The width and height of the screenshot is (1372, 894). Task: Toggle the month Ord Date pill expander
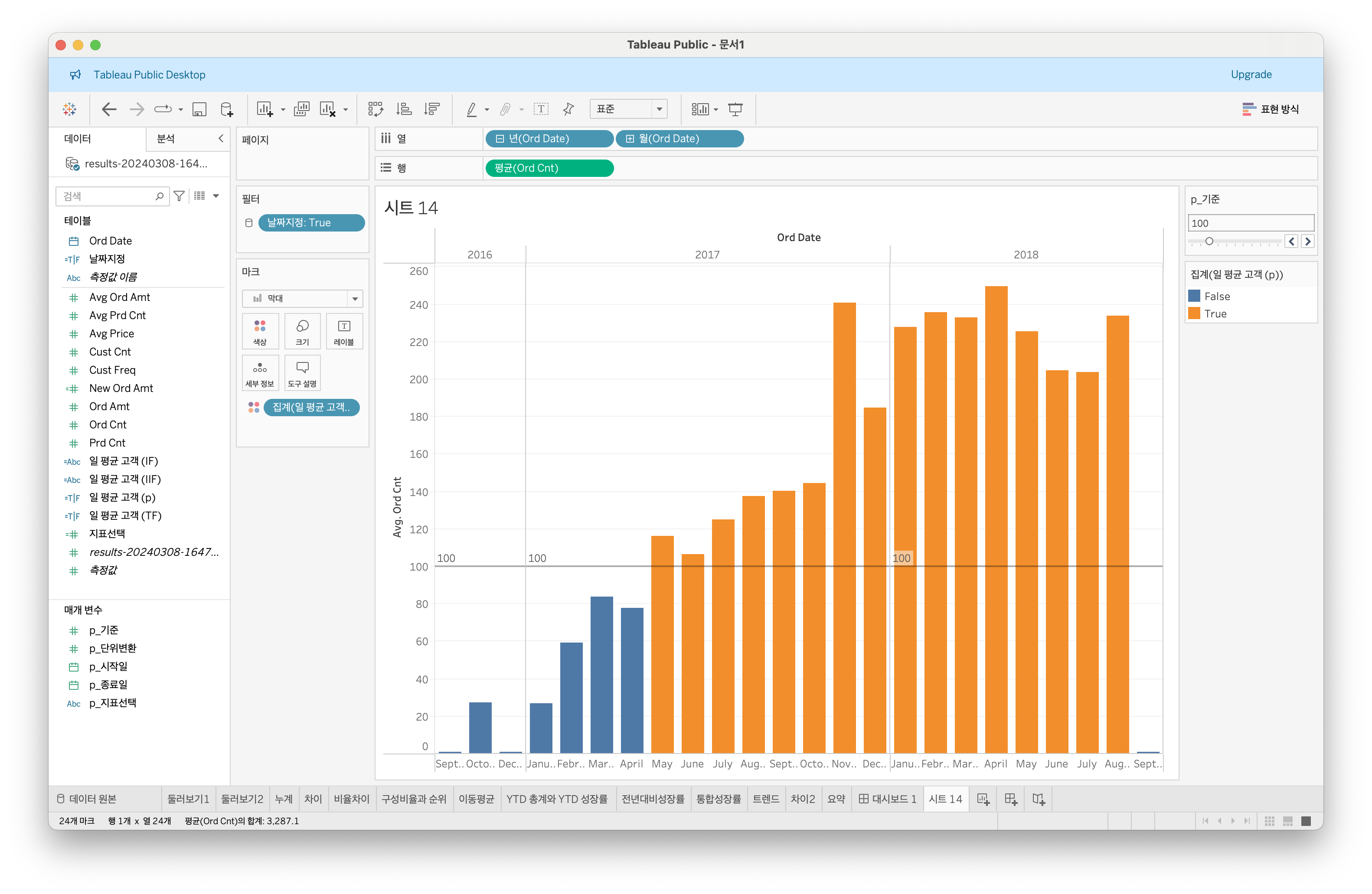click(x=630, y=139)
